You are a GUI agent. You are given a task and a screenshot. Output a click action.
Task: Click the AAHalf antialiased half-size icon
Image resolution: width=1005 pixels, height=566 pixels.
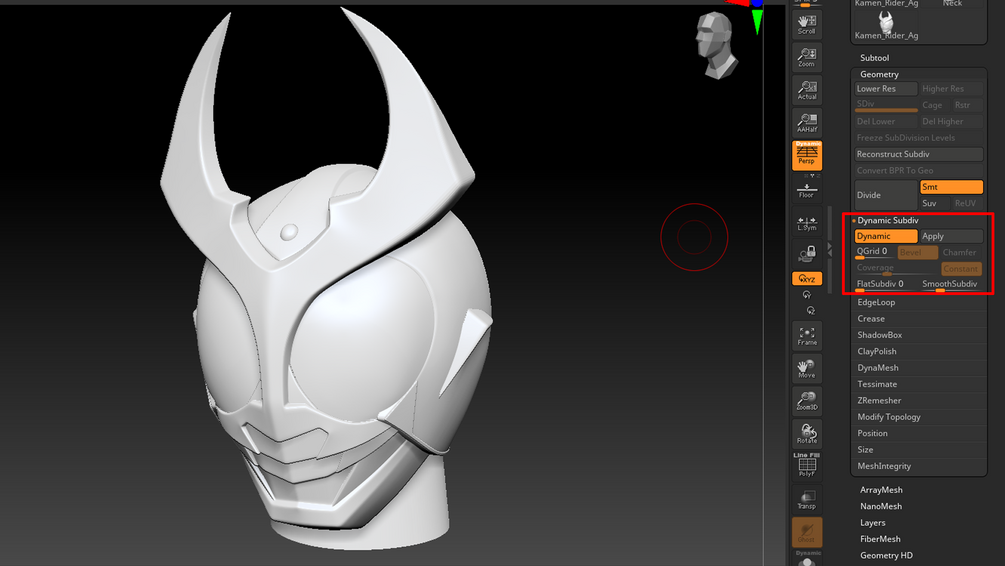(x=806, y=122)
